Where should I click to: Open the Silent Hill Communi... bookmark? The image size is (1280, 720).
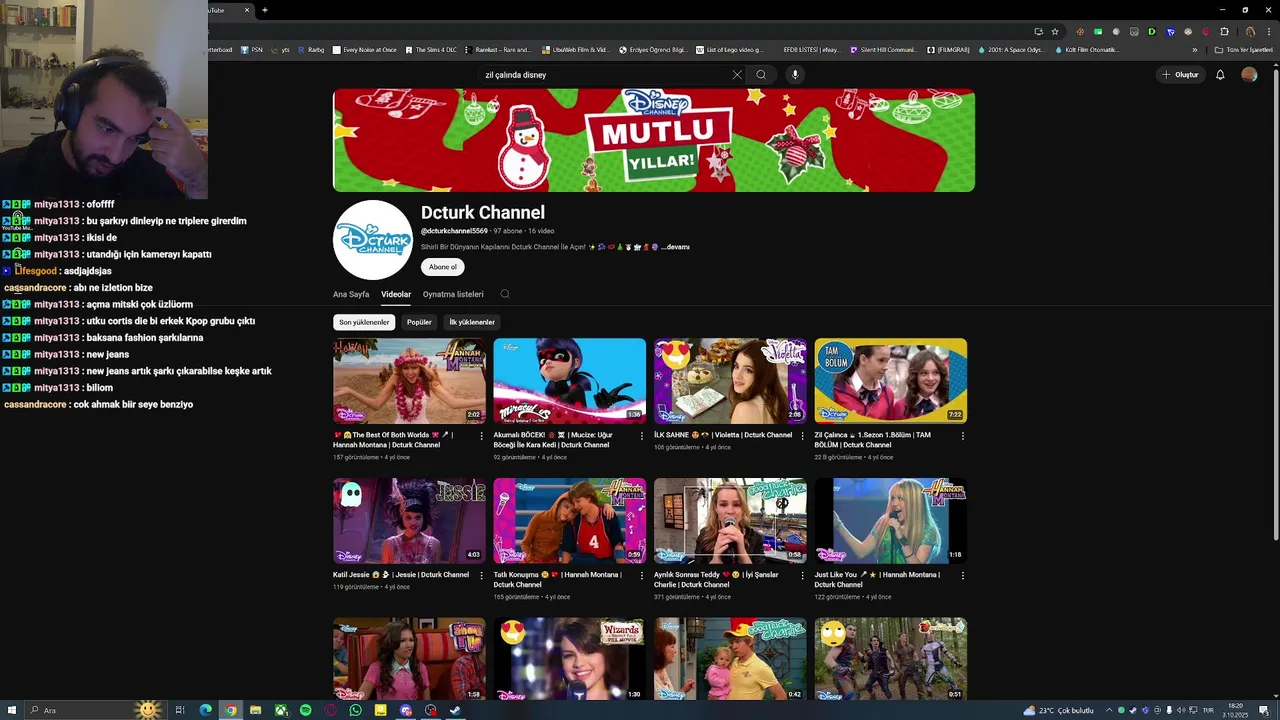[x=882, y=49]
